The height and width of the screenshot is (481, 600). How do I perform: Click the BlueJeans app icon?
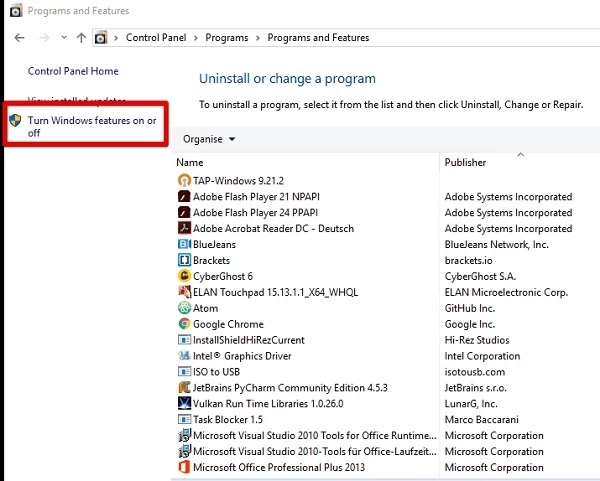pos(184,244)
